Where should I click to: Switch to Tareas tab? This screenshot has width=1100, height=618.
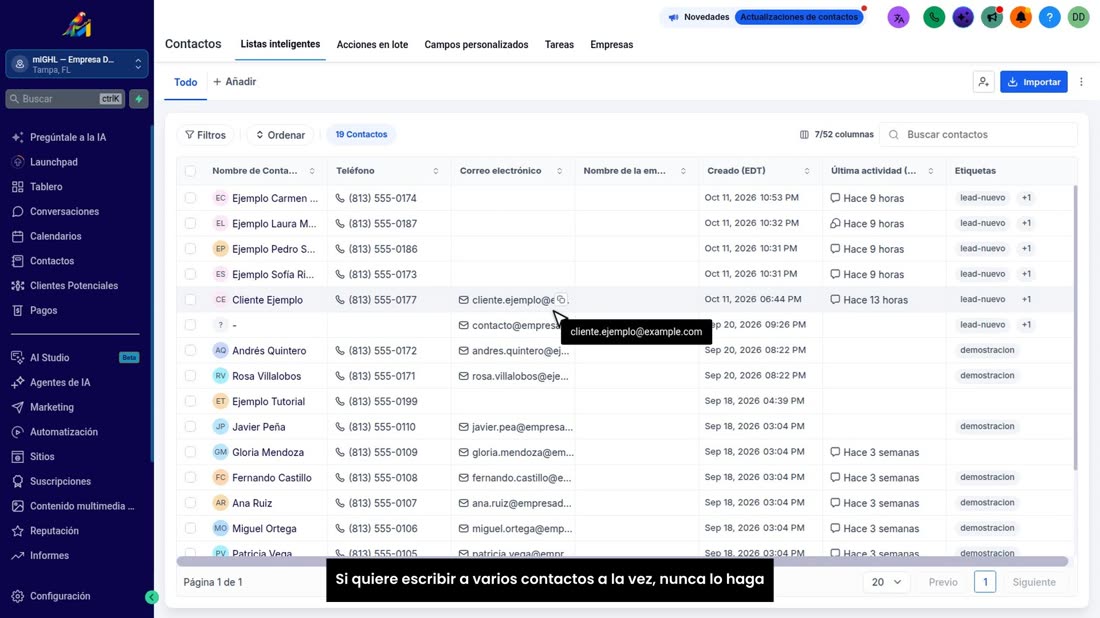pyautogui.click(x=559, y=45)
